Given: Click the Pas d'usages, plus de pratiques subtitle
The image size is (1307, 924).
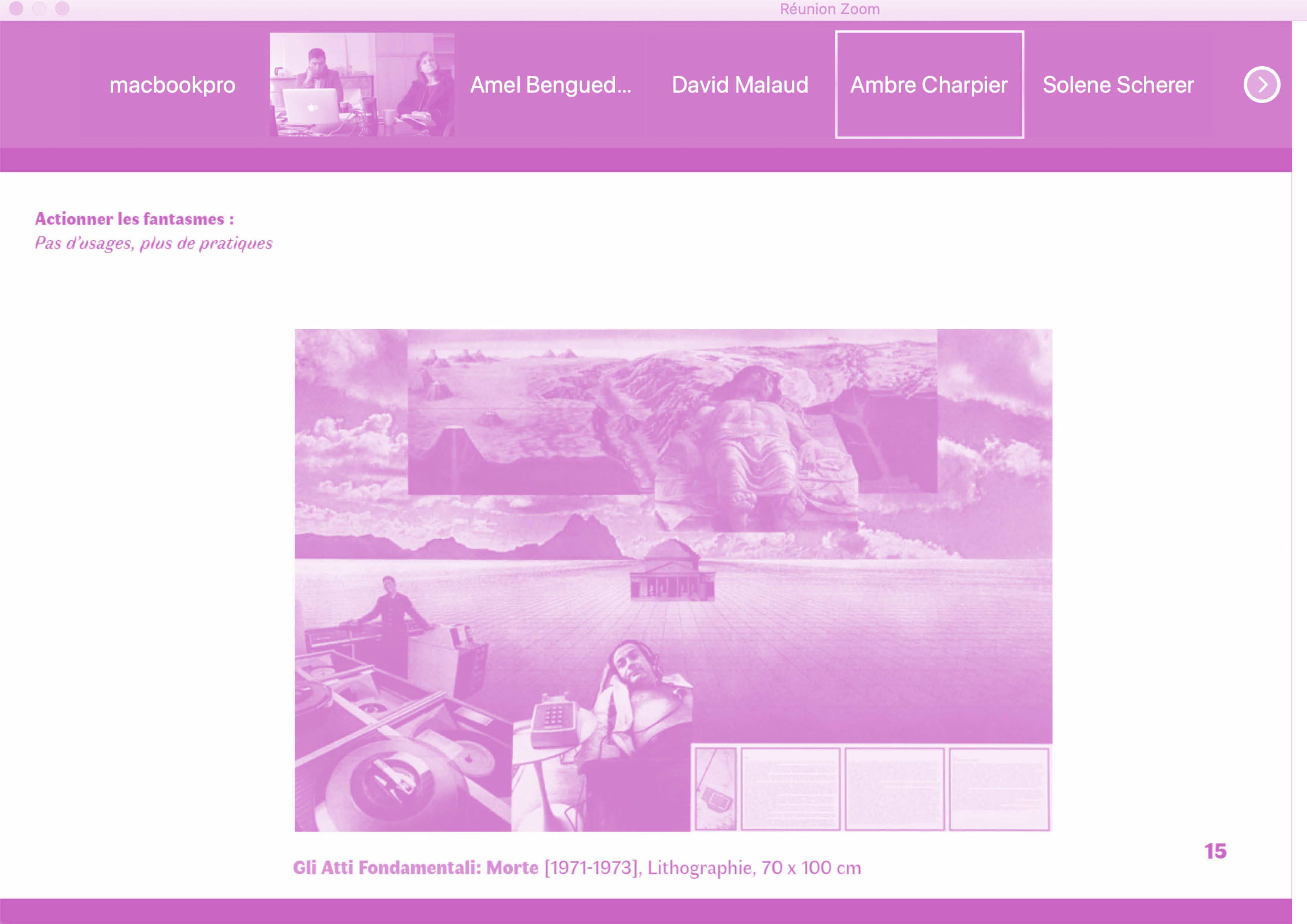Looking at the screenshot, I should click(x=154, y=243).
